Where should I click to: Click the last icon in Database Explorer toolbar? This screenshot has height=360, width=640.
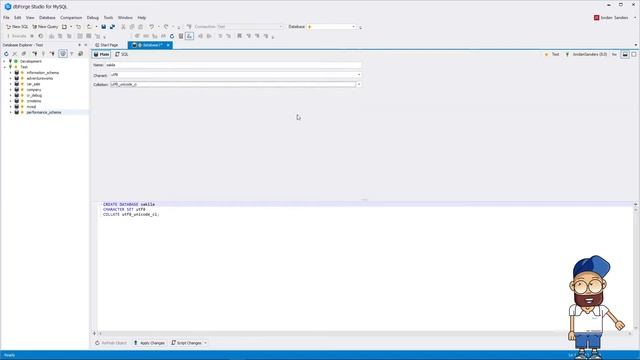80,53
